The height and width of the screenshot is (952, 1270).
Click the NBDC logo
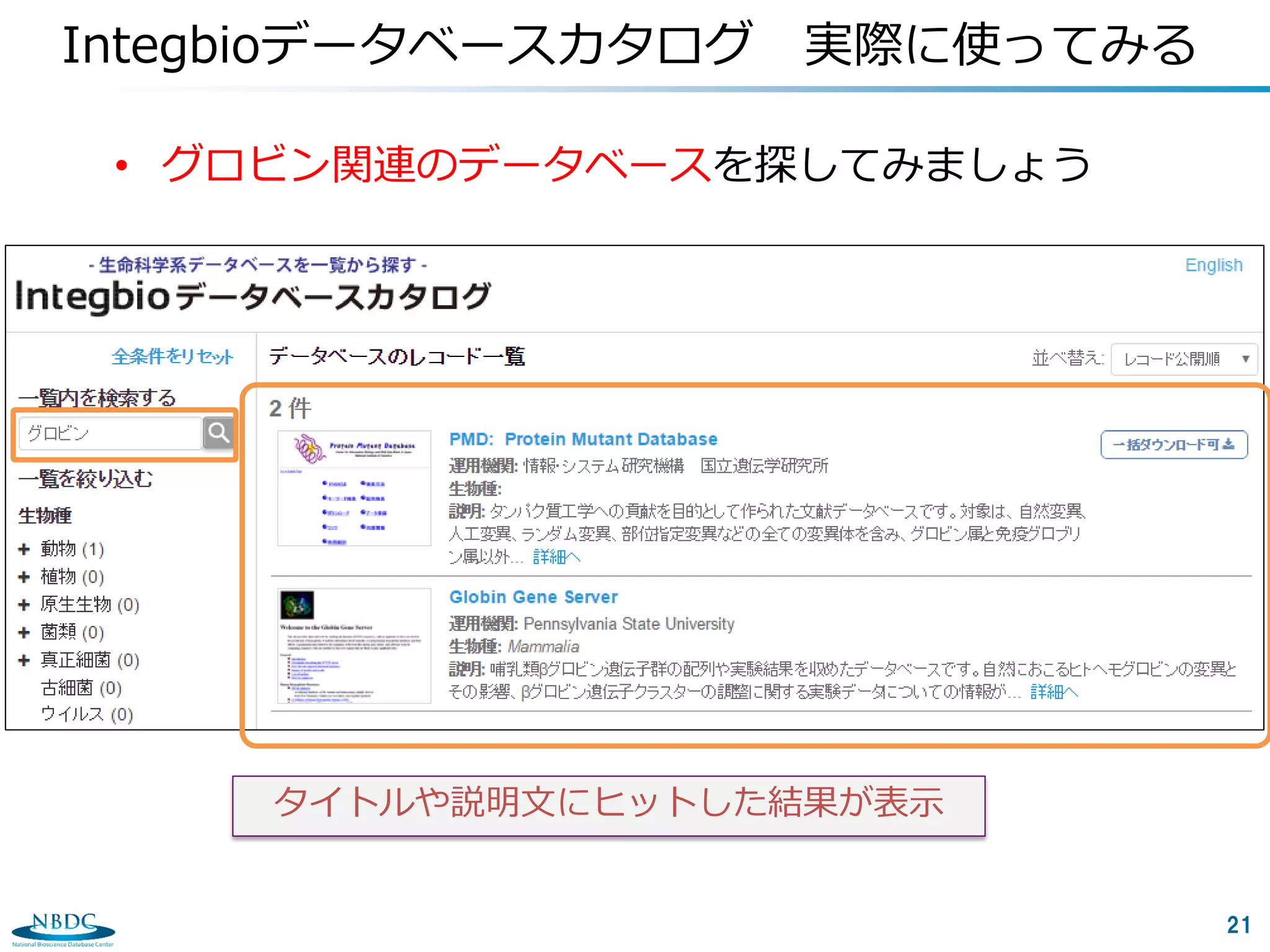tap(63, 929)
